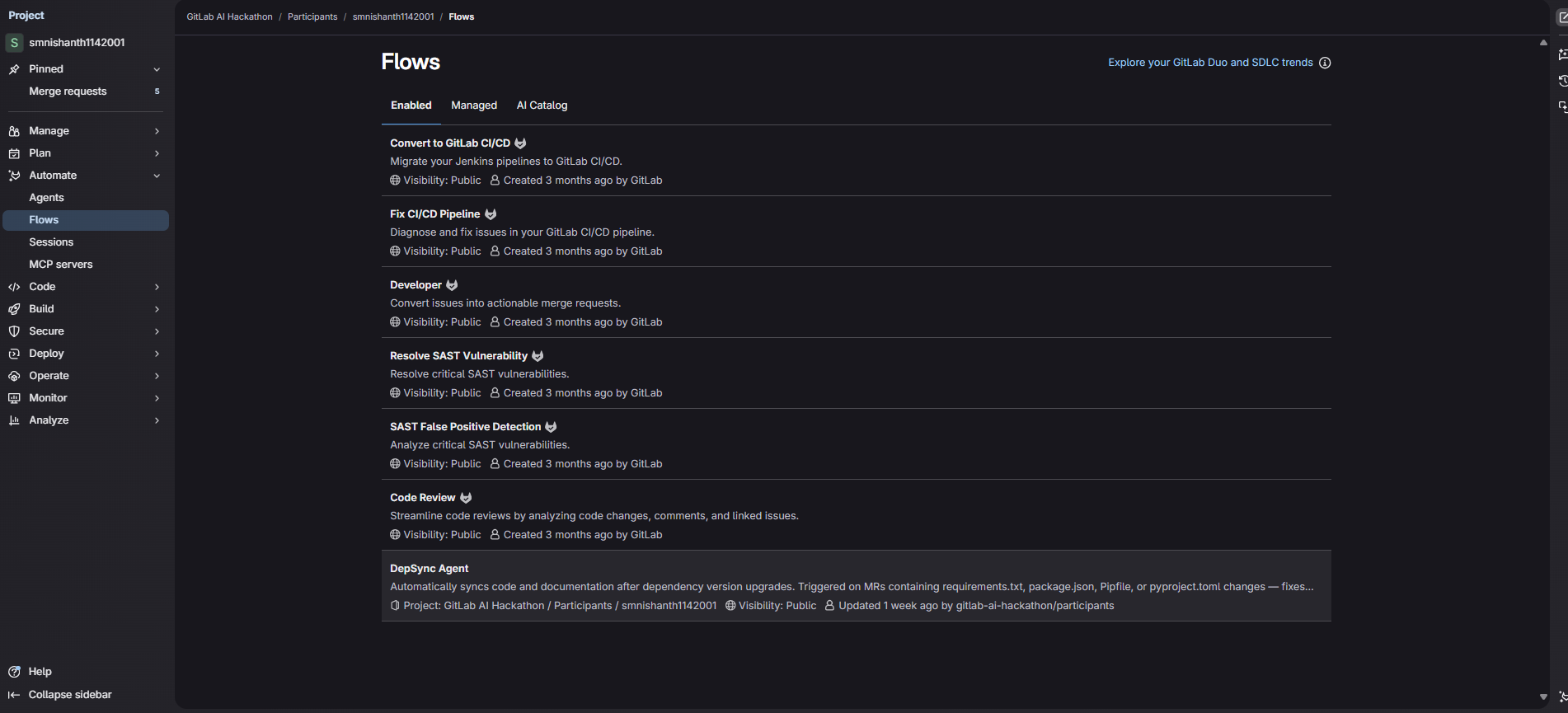Open the Fix CI/CD Pipeline flow
Screen dimensions: 1568x713
434,214
